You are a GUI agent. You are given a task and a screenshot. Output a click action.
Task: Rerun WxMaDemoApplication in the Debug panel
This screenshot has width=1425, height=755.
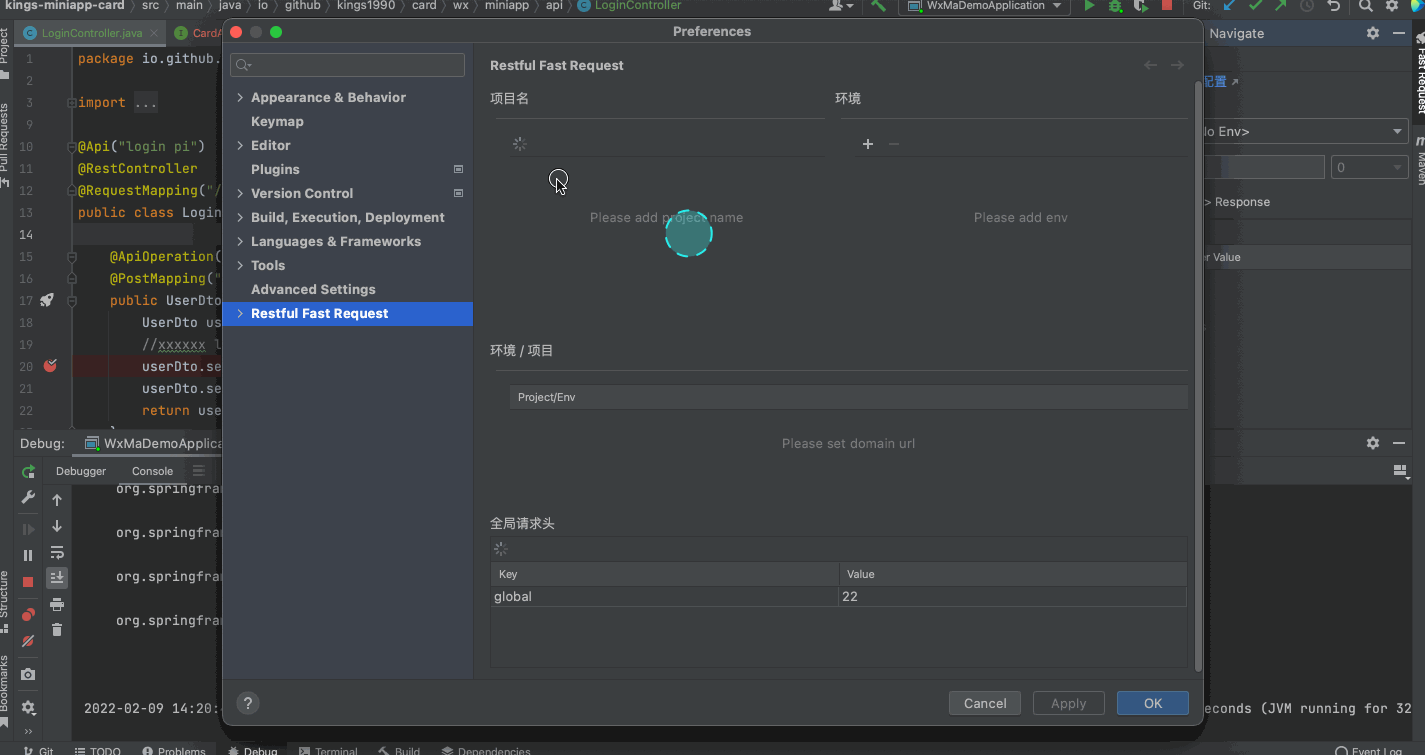pyautogui.click(x=28, y=471)
